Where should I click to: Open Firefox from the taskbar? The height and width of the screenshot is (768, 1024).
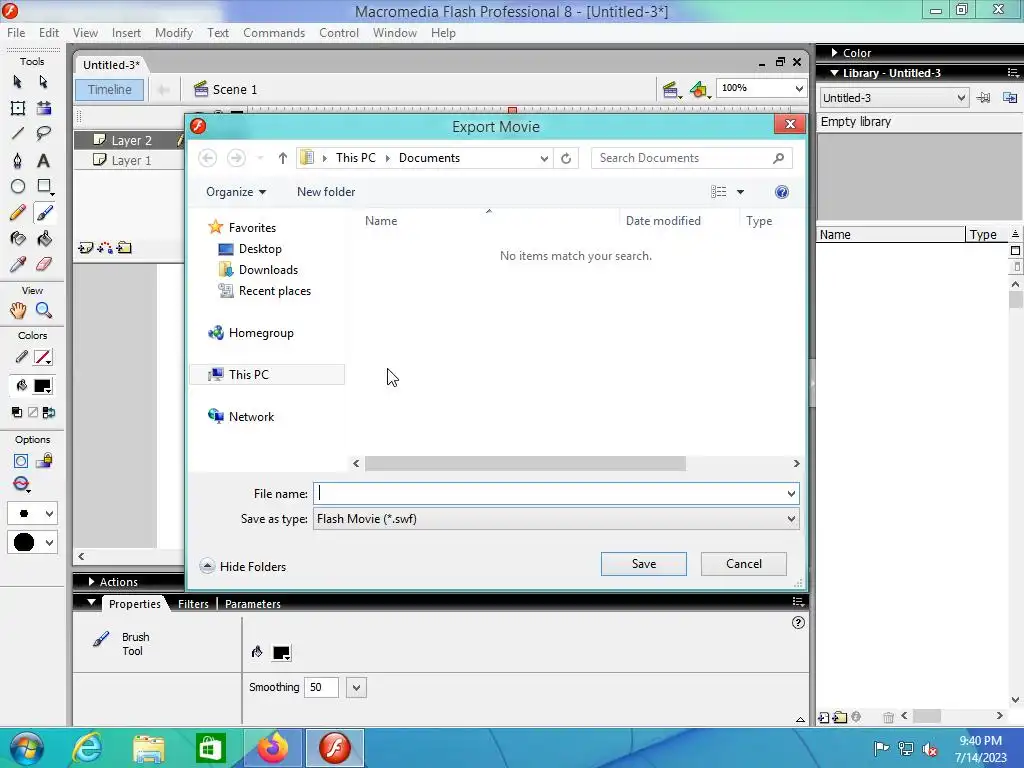click(272, 748)
